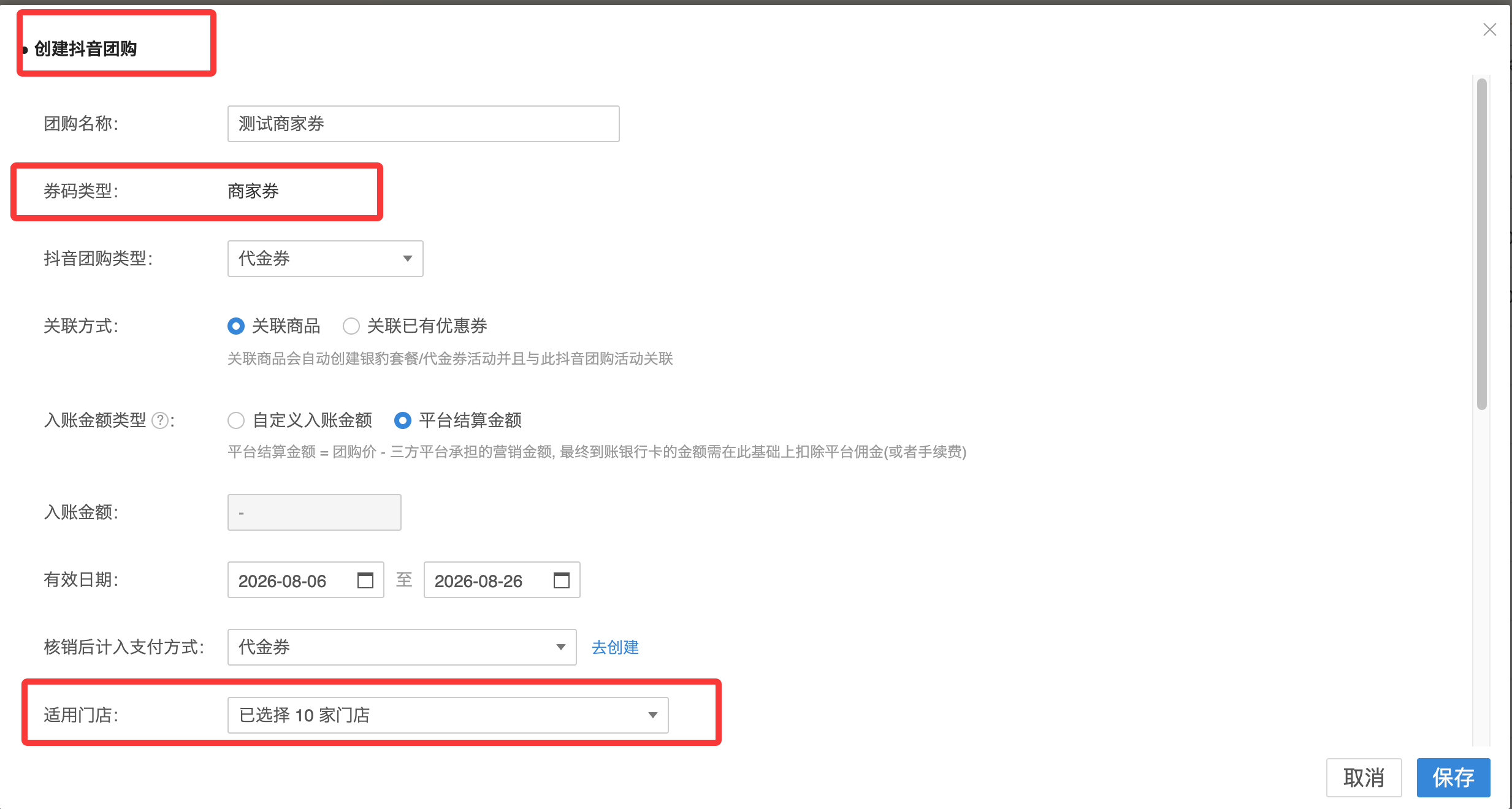Click the 关联方式 label
Viewport: 1512px width, 809px height.
click(x=81, y=326)
